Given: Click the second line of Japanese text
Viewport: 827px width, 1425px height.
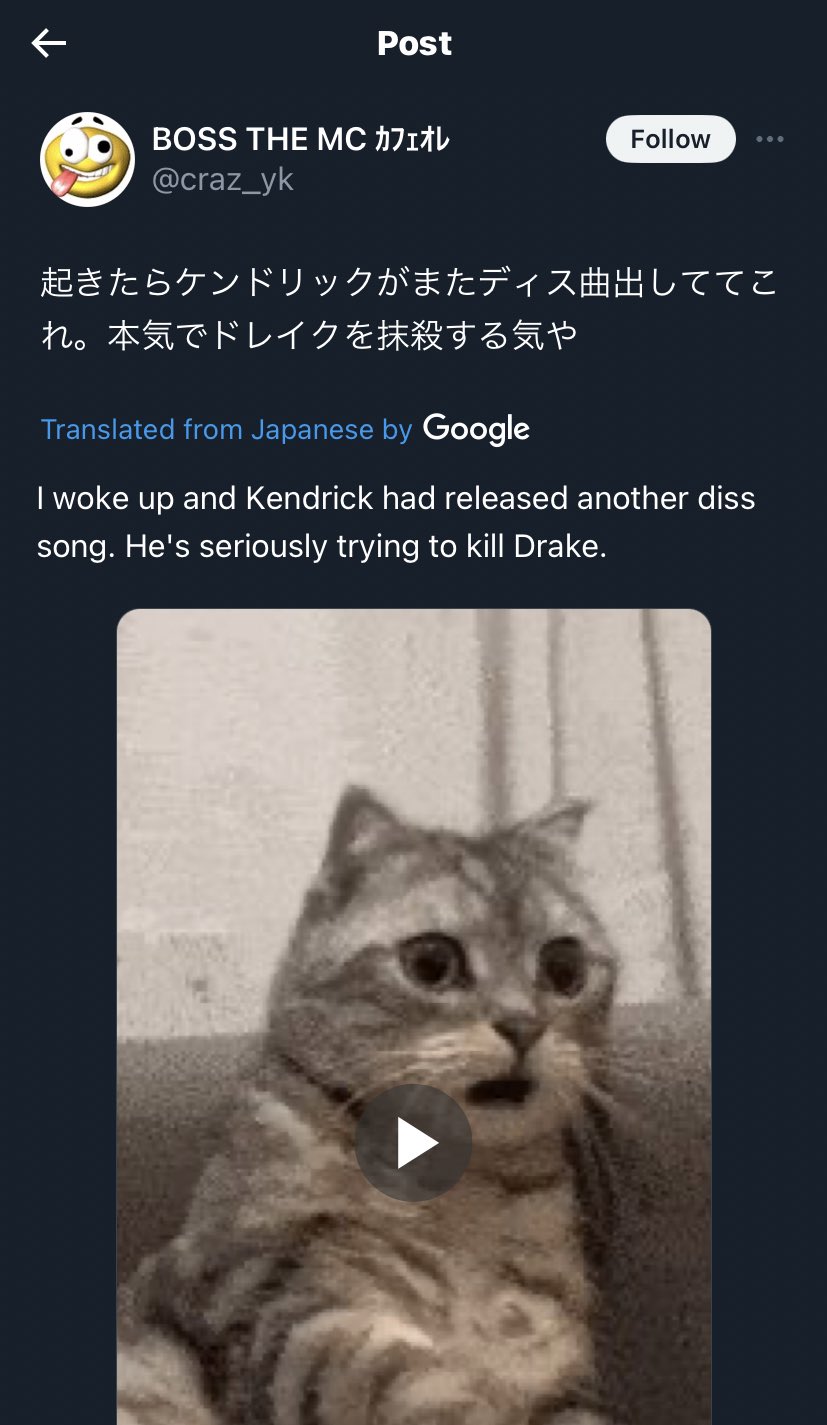Looking at the screenshot, I should point(308,337).
